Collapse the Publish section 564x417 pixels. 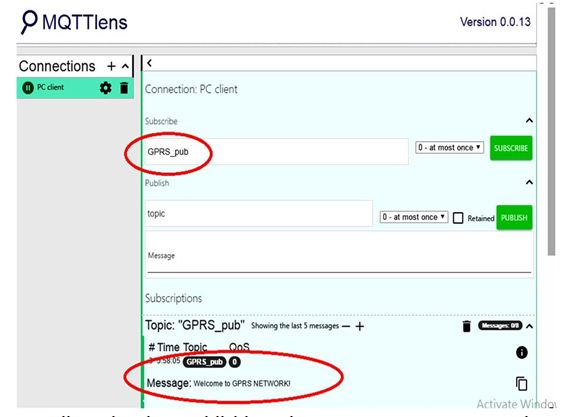click(x=529, y=182)
